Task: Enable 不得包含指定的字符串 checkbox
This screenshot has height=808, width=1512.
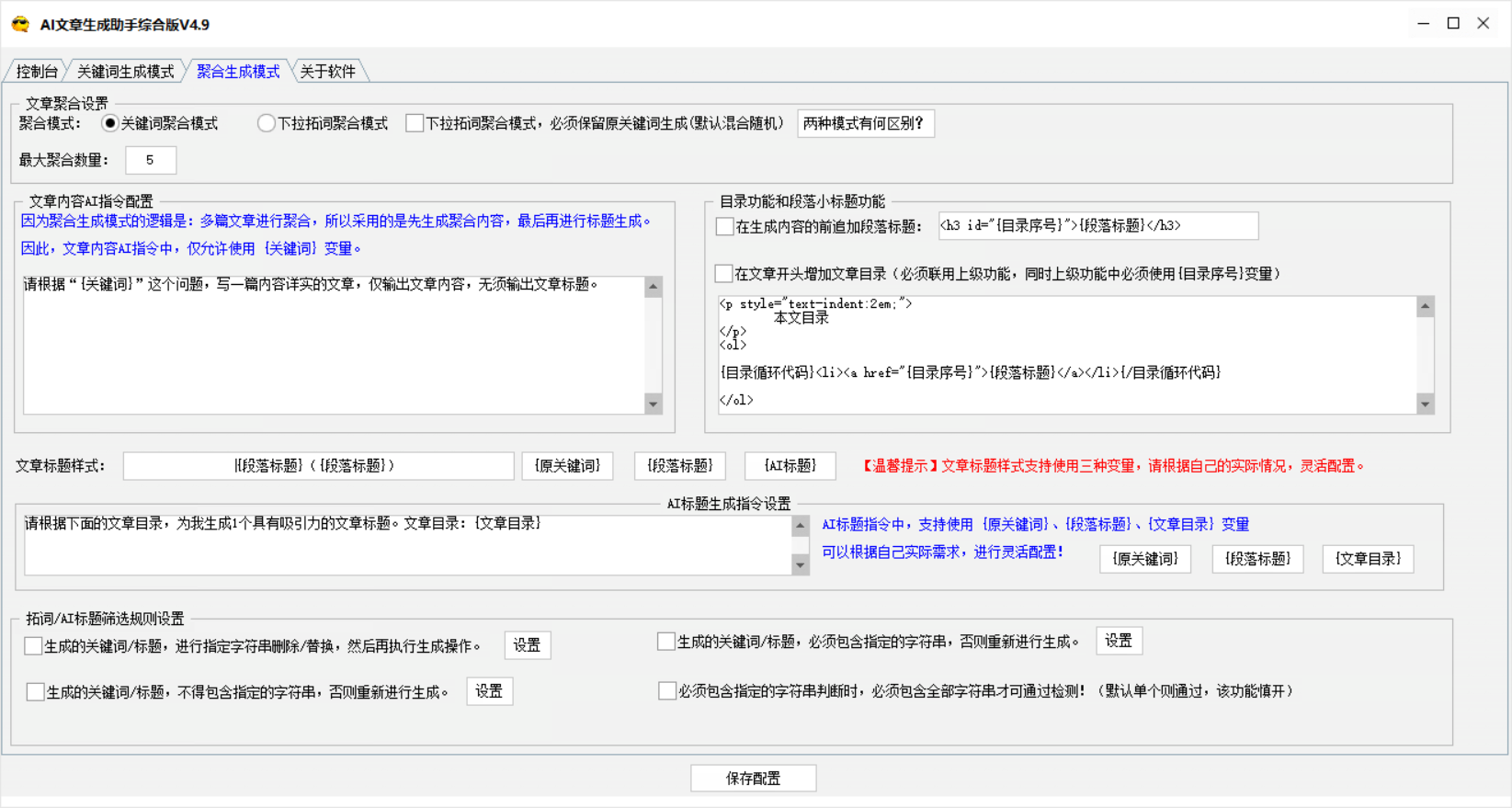Action: click(x=35, y=692)
